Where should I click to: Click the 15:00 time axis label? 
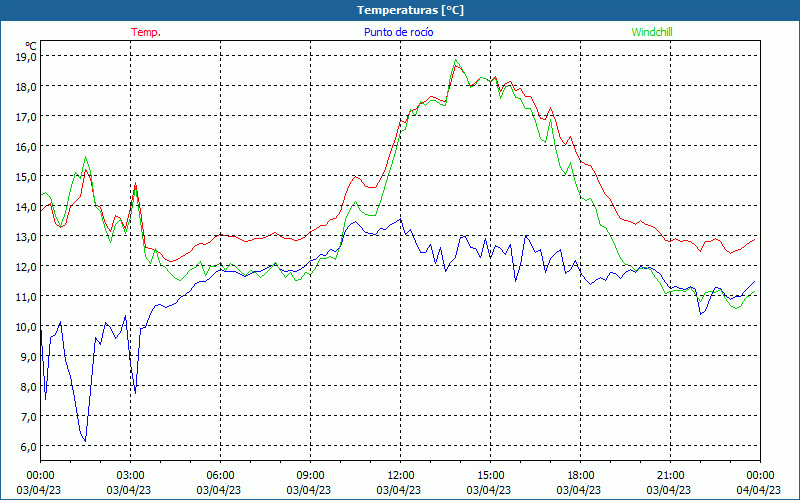490,476
